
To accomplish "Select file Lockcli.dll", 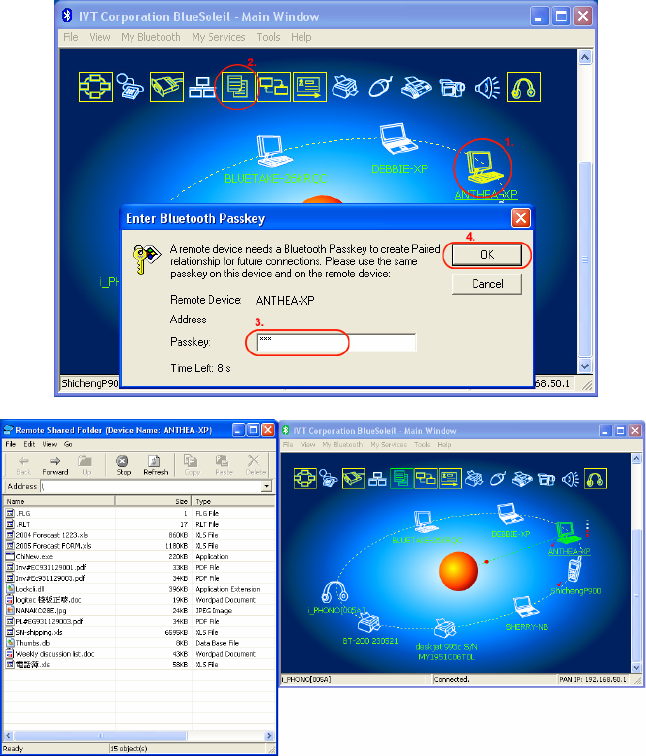I will tap(26, 589).
